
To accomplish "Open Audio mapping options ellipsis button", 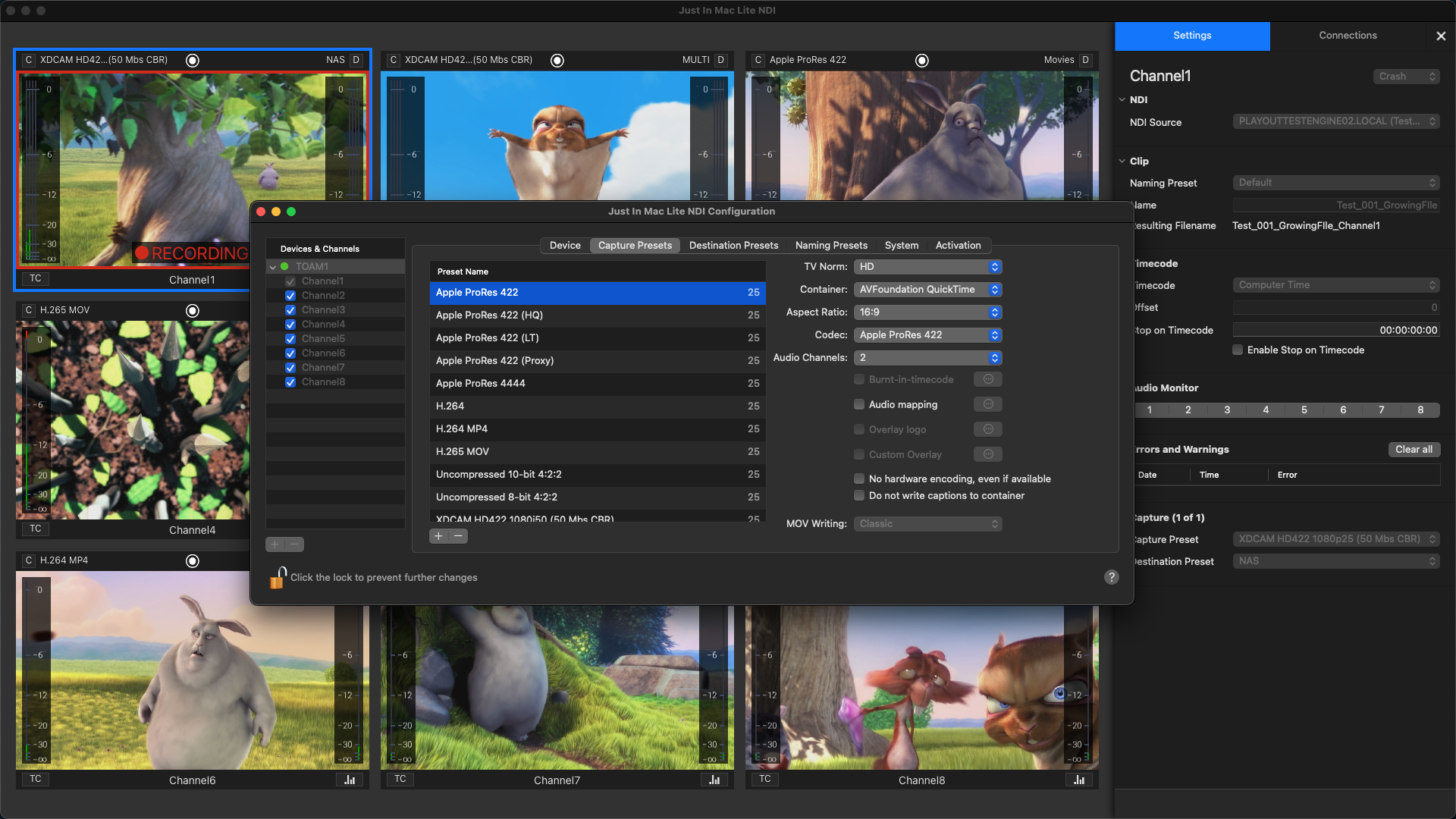I will pos(987,404).
